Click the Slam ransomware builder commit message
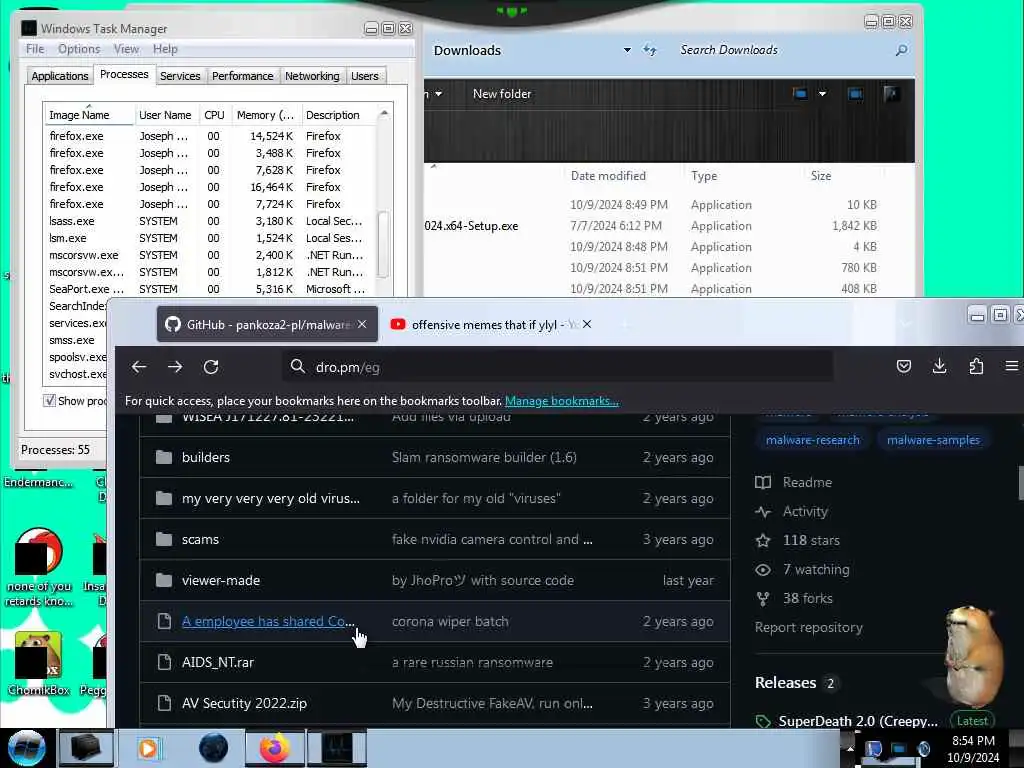The height and width of the screenshot is (768, 1024). [484, 457]
